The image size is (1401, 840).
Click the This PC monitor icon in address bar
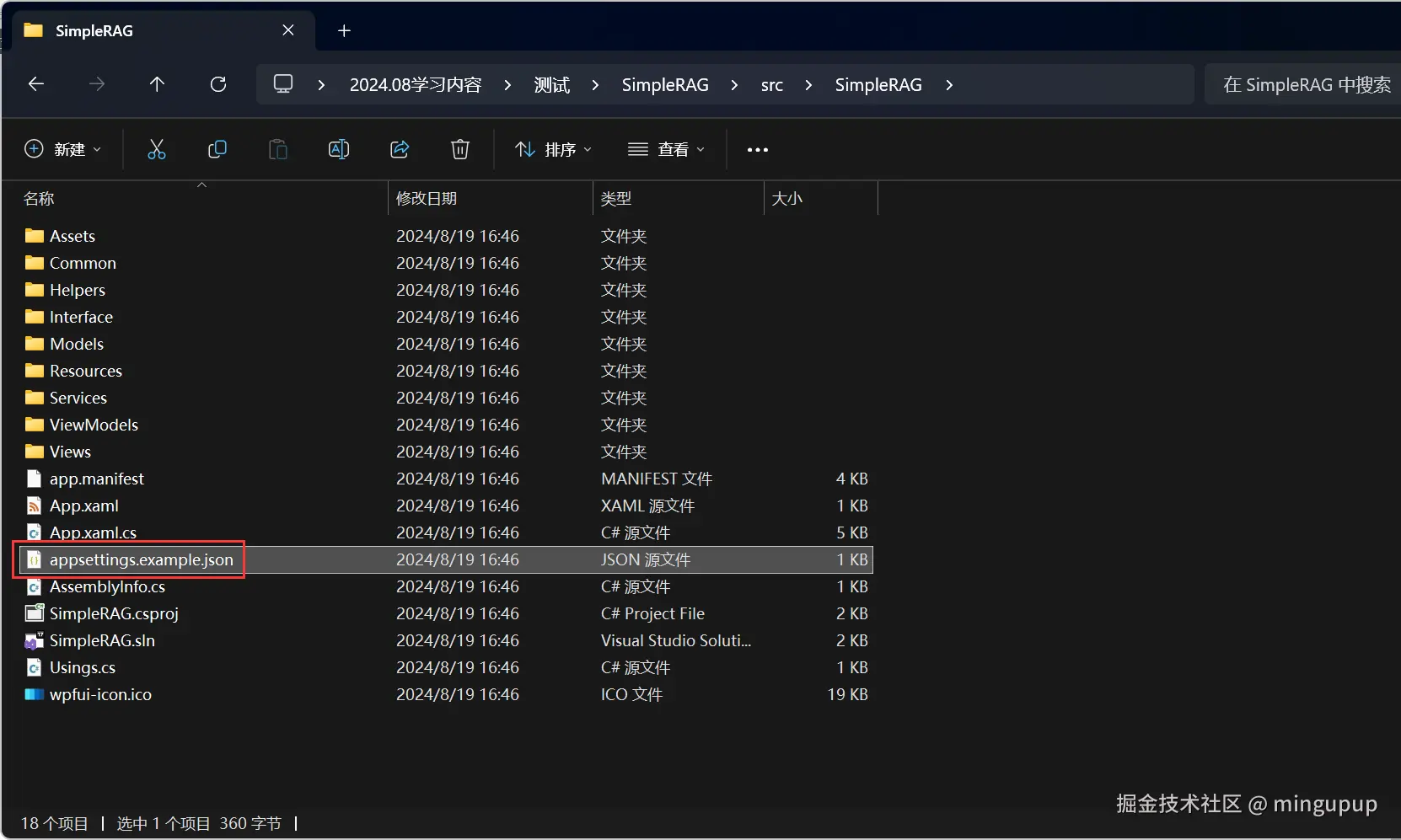click(x=283, y=84)
